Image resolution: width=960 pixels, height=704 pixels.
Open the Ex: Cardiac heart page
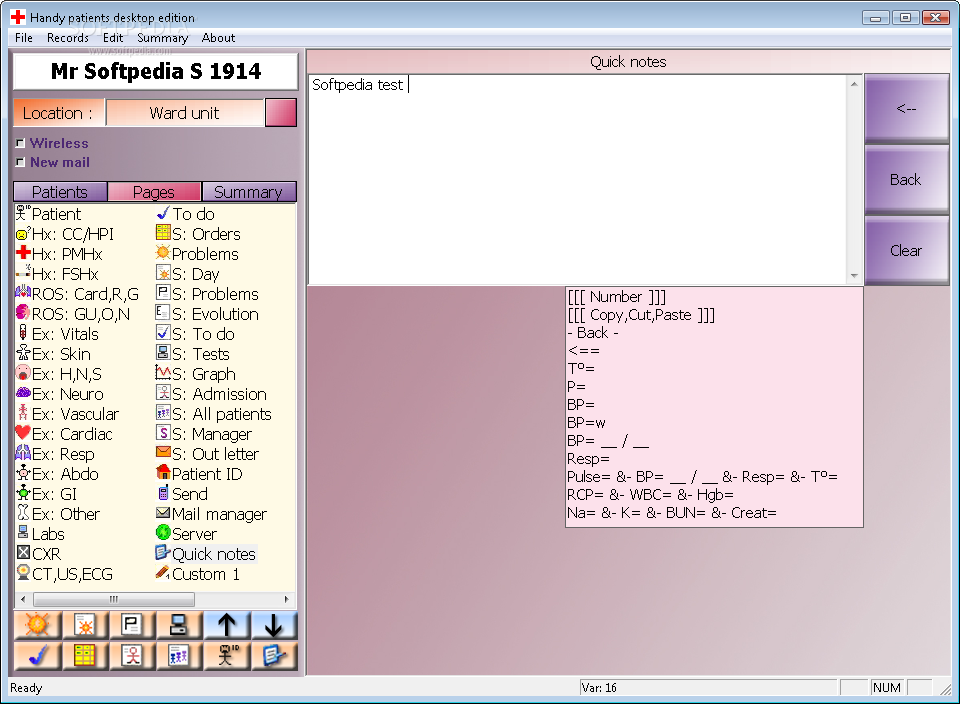click(x=64, y=434)
